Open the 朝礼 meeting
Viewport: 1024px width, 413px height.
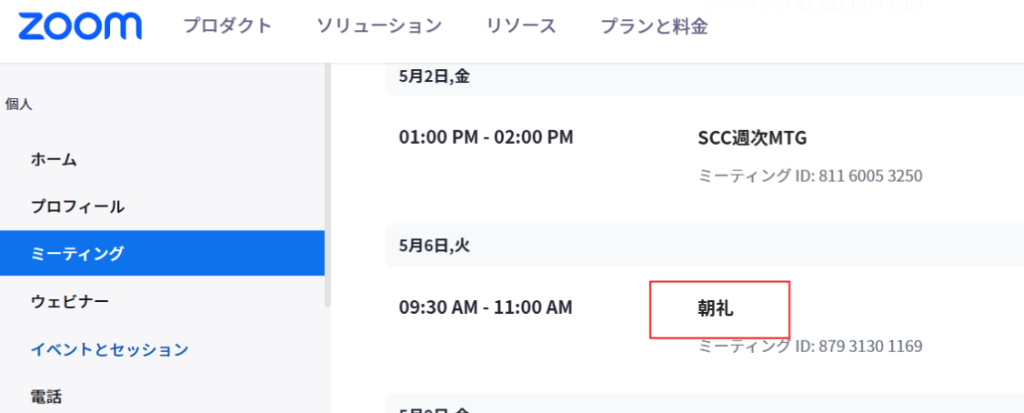coord(716,309)
